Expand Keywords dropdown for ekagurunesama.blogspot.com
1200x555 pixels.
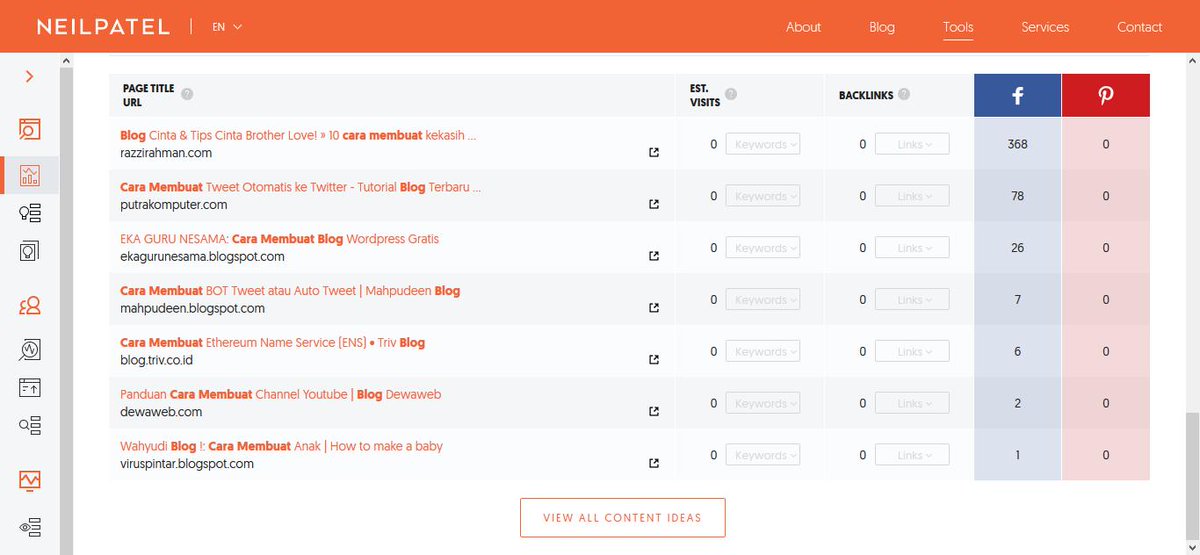(763, 248)
